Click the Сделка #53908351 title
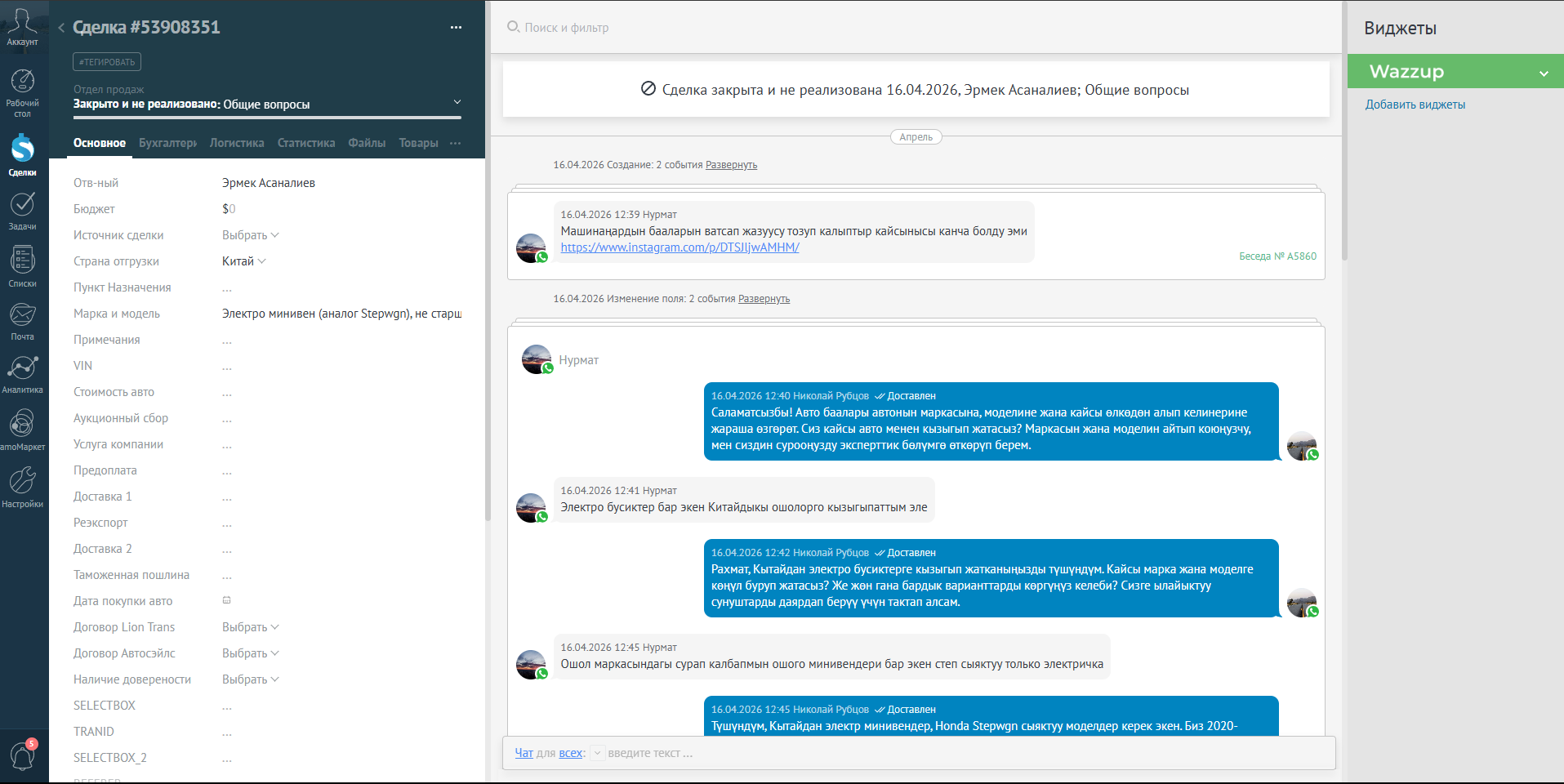 click(x=146, y=27)
